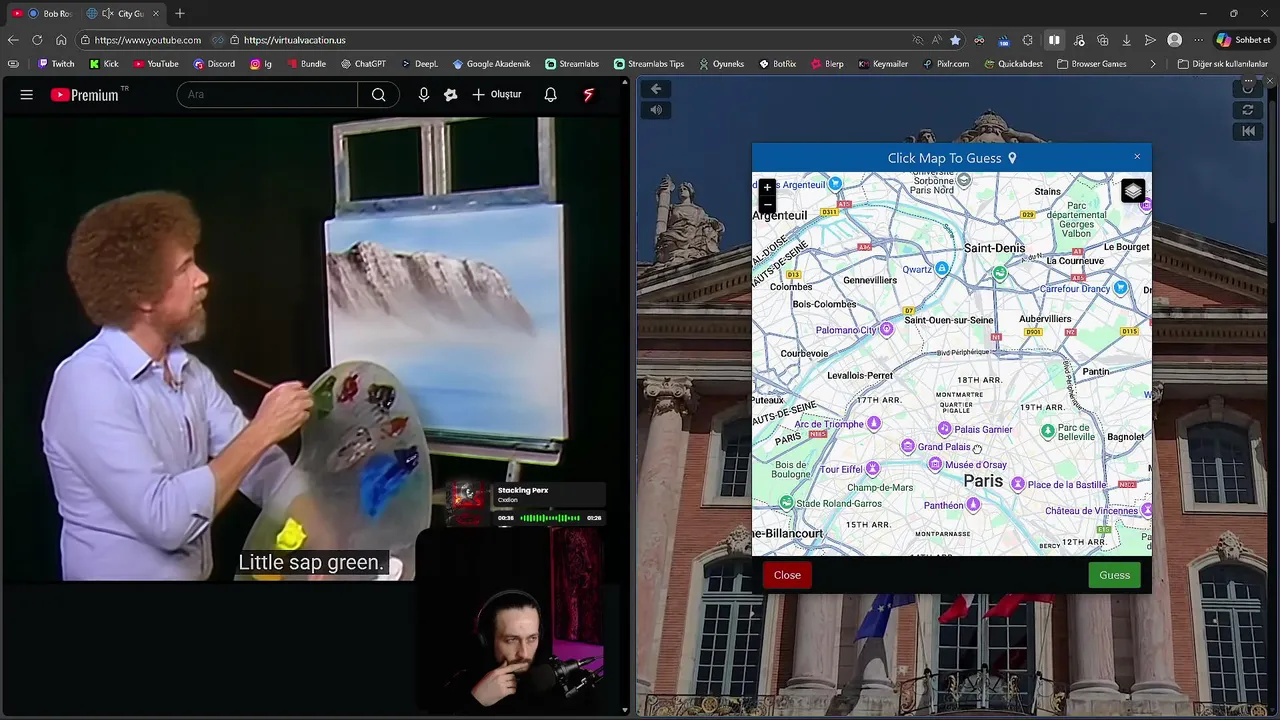
Task: Go to the browser home page
Action: 61,40
